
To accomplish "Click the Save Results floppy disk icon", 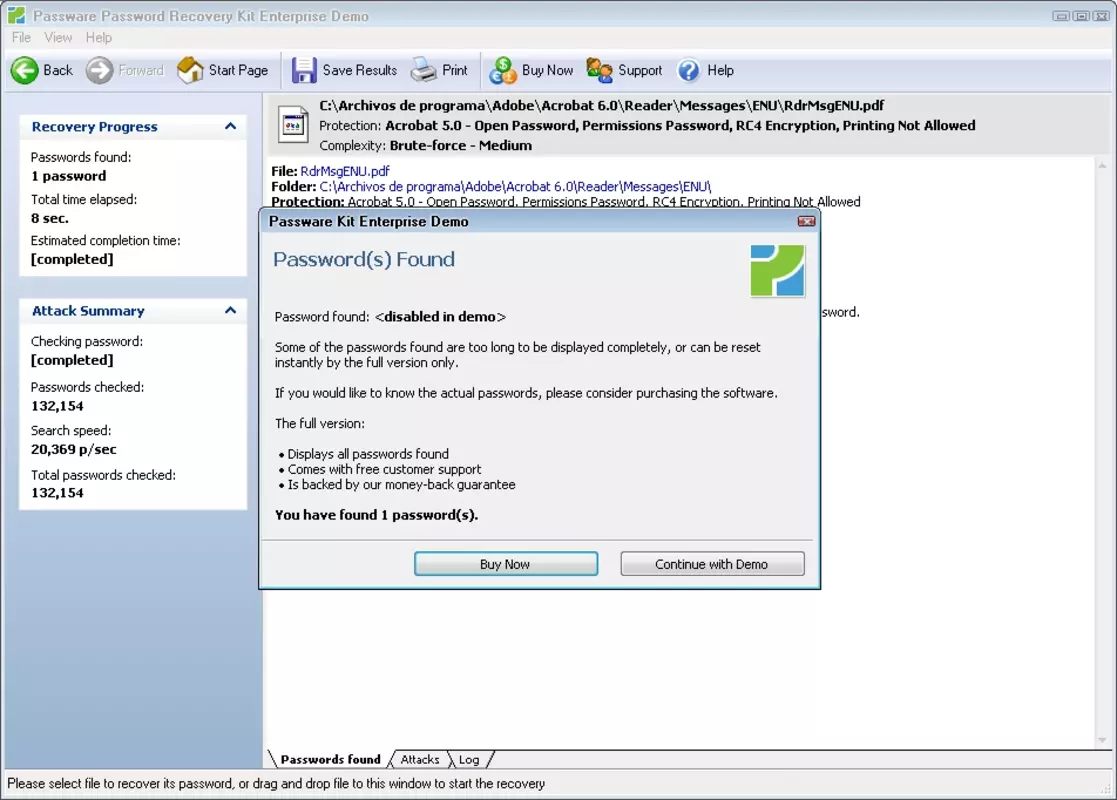I will point(304,71).
